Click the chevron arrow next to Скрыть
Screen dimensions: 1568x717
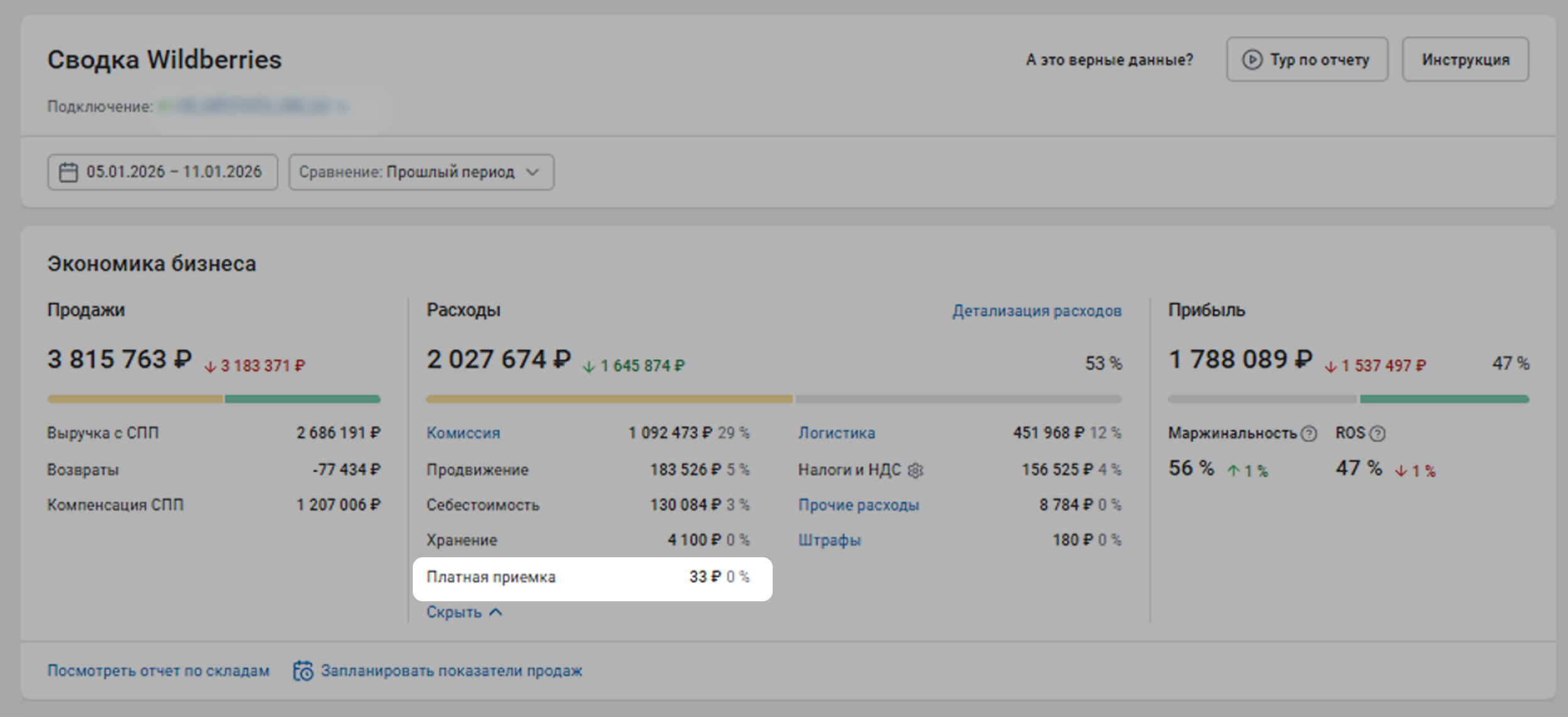click(496, 612)
